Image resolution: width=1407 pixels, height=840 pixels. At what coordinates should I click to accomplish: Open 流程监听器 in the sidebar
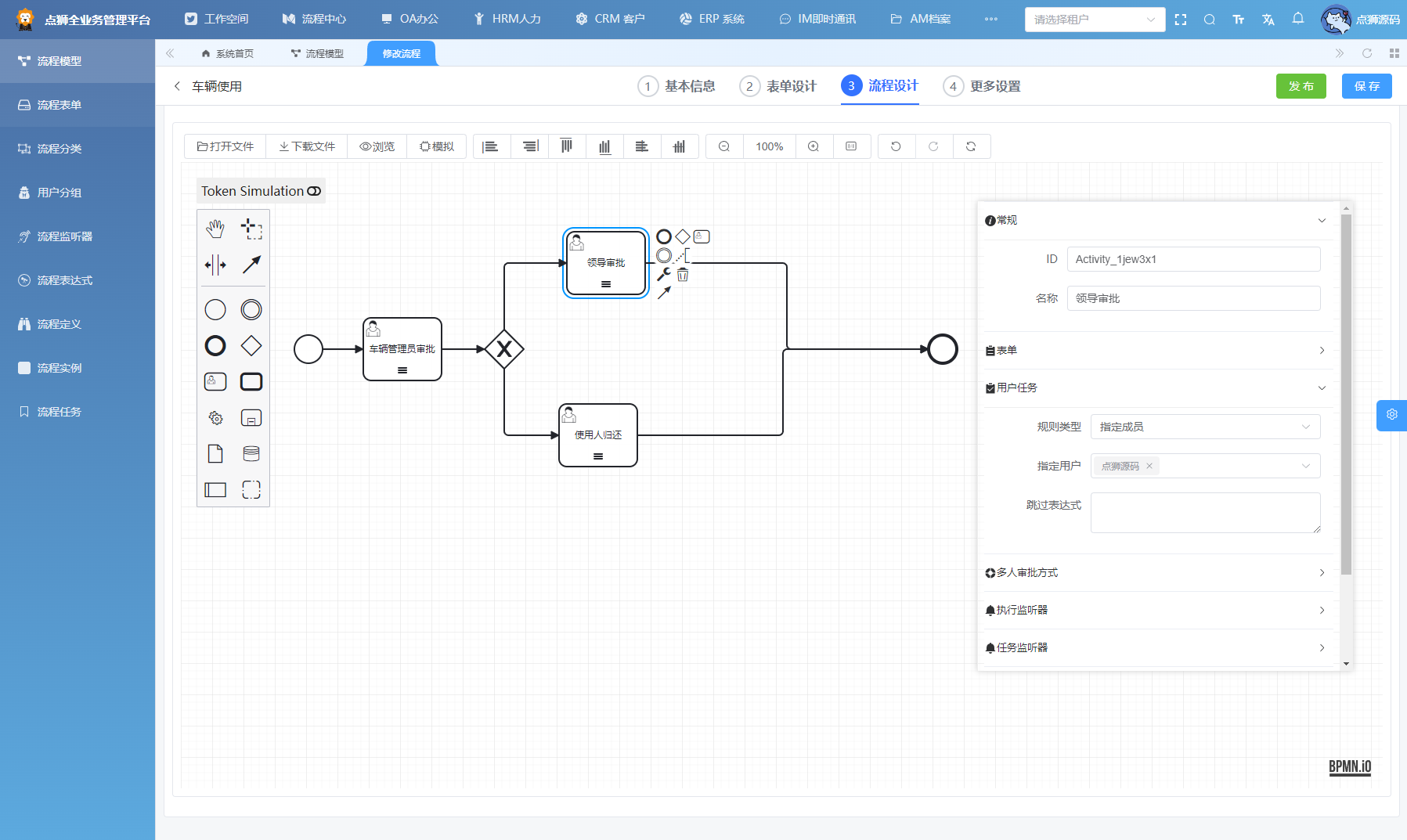coord(78,236)
